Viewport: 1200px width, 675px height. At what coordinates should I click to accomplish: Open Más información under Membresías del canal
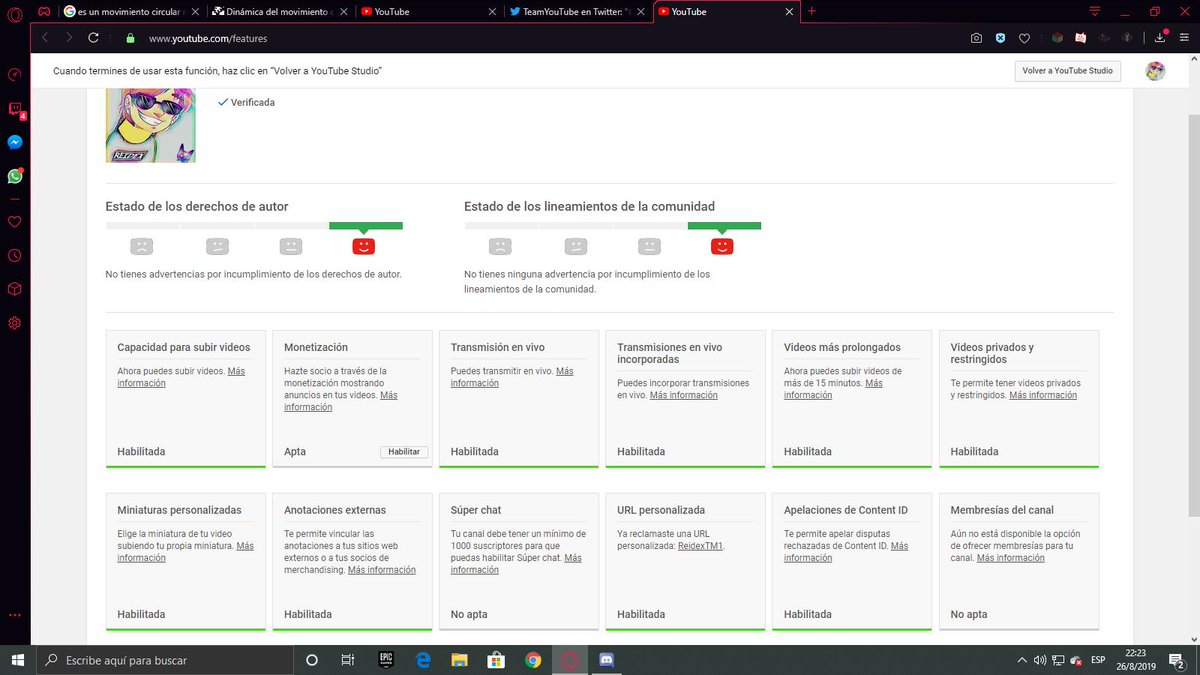(x=1010, y=558)
